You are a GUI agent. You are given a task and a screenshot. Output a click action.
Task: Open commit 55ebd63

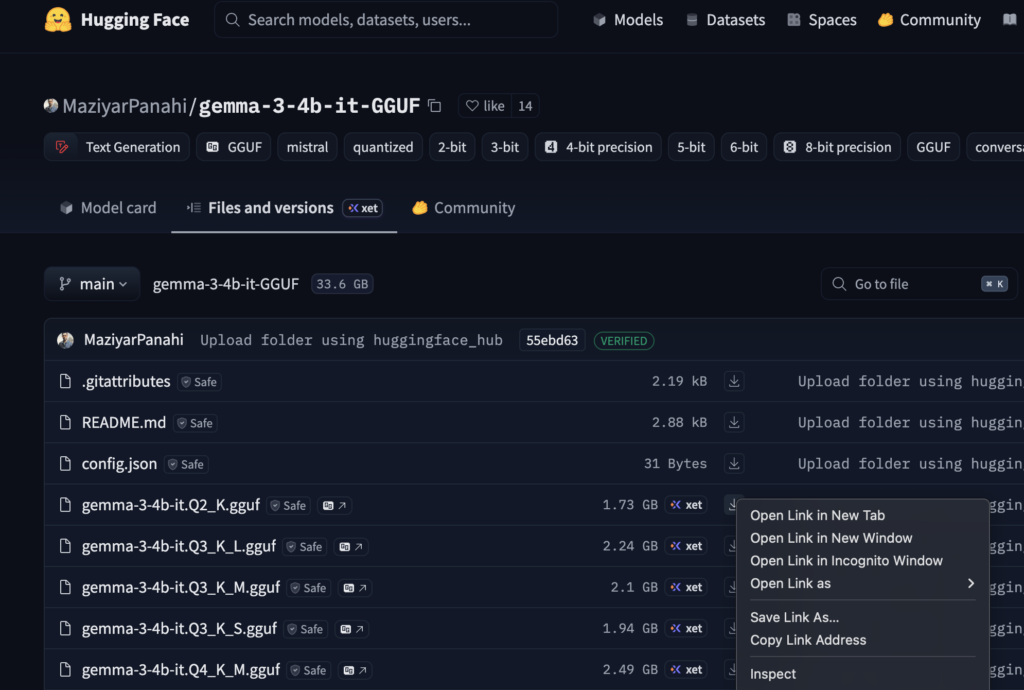tap(552, 341)
